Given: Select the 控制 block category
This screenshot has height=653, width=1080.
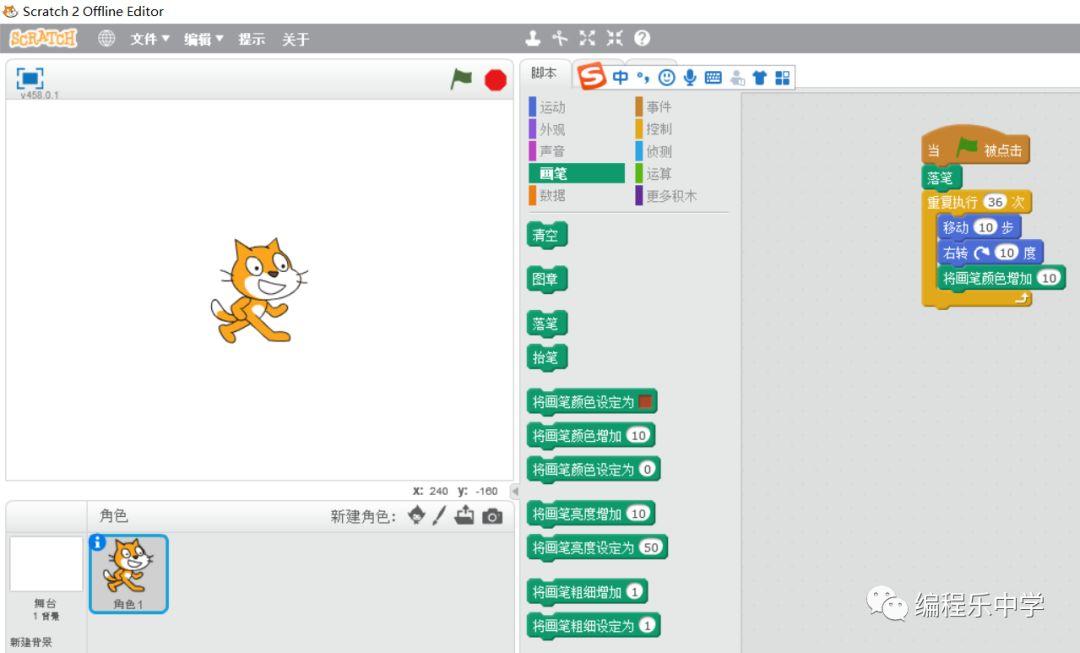Looking at the screenshot, I should [654, 129].
